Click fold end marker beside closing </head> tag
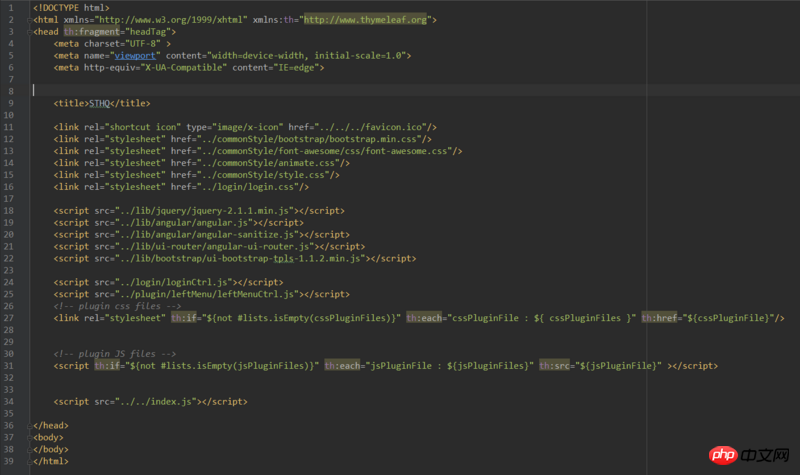The width and height of the screenshot is (800, 475). coord(30,426)
